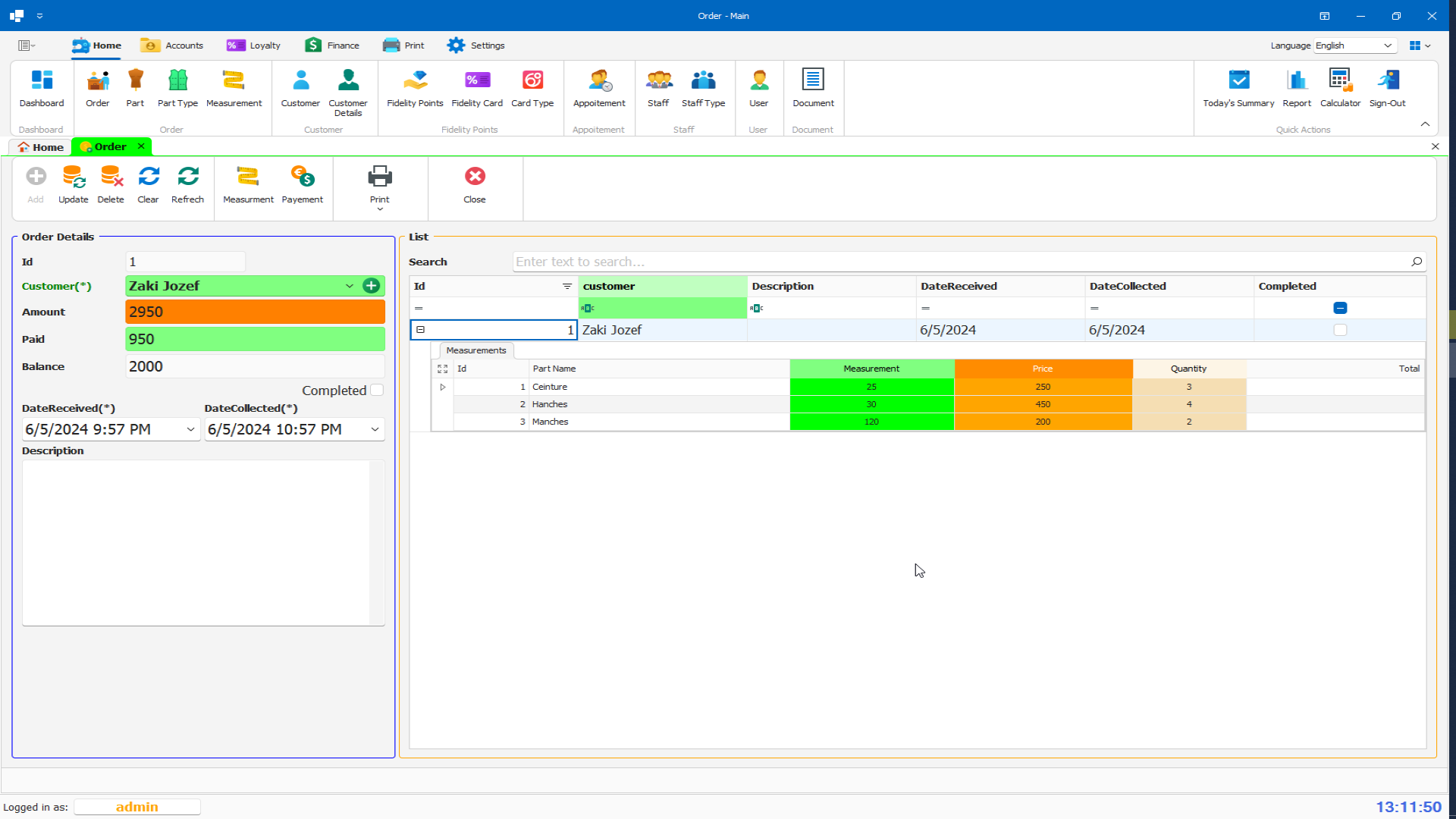The width and height of the screenshot is (1456, 819).
Task: Open the Payement tool
Action: point(303,184)
